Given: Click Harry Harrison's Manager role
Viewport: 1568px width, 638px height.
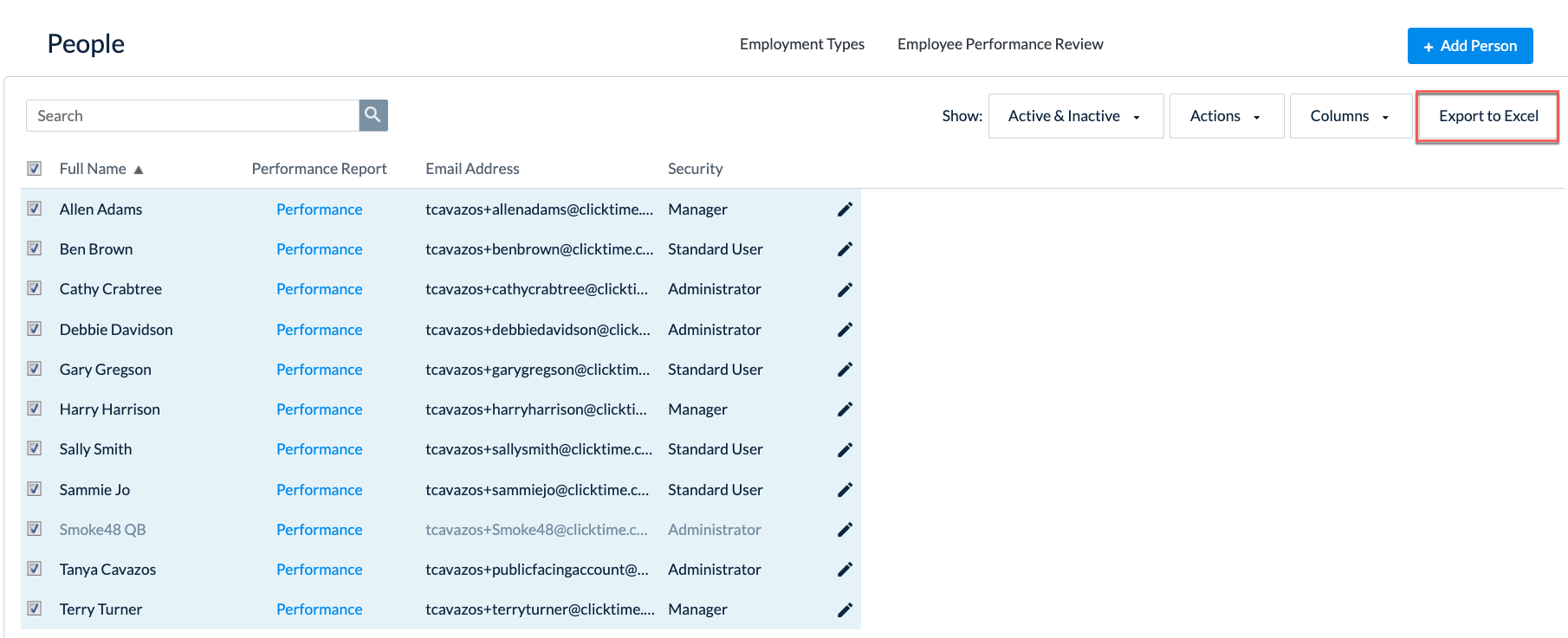Looking at the screenshot, I should pyautogui.click(x=697, y=409).
